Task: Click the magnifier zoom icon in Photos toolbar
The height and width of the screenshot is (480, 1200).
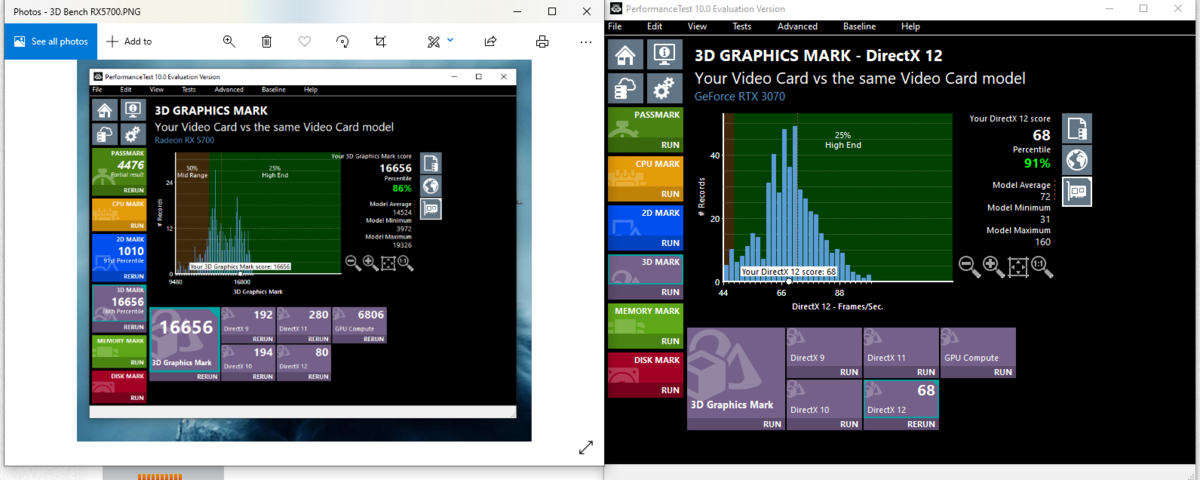Action: [229, 42]
